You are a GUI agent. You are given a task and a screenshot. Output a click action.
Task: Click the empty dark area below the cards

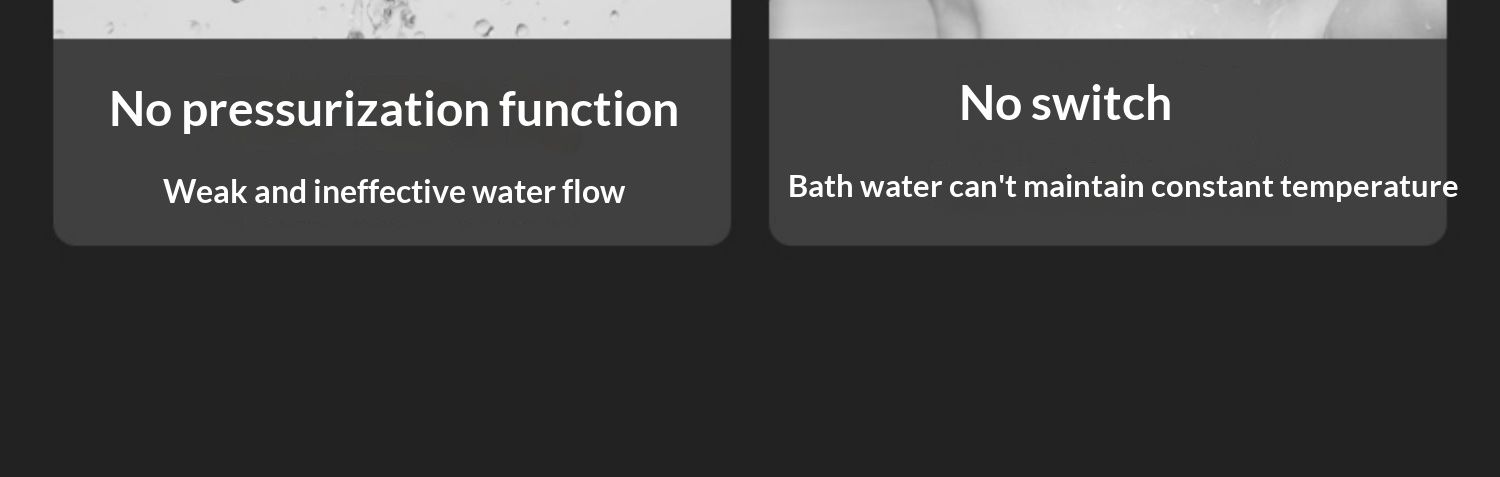750,370
